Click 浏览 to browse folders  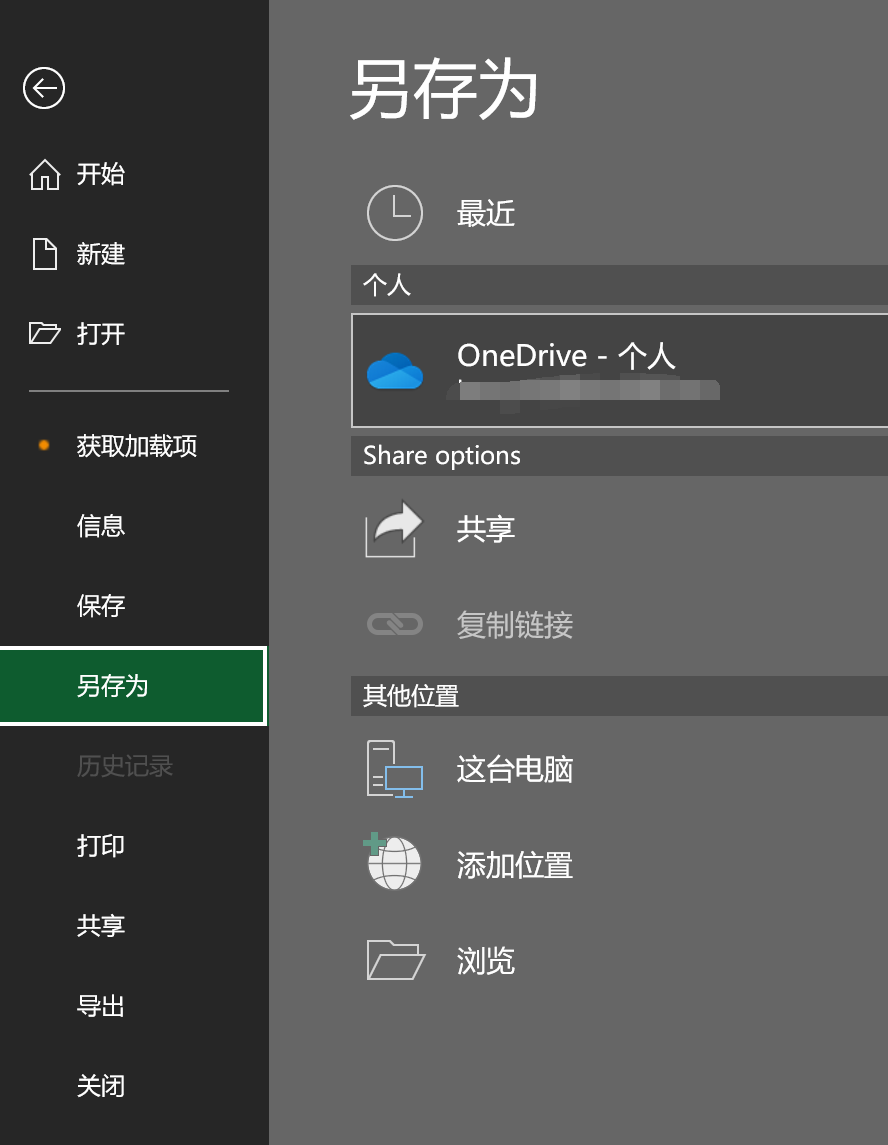[486, 961]
